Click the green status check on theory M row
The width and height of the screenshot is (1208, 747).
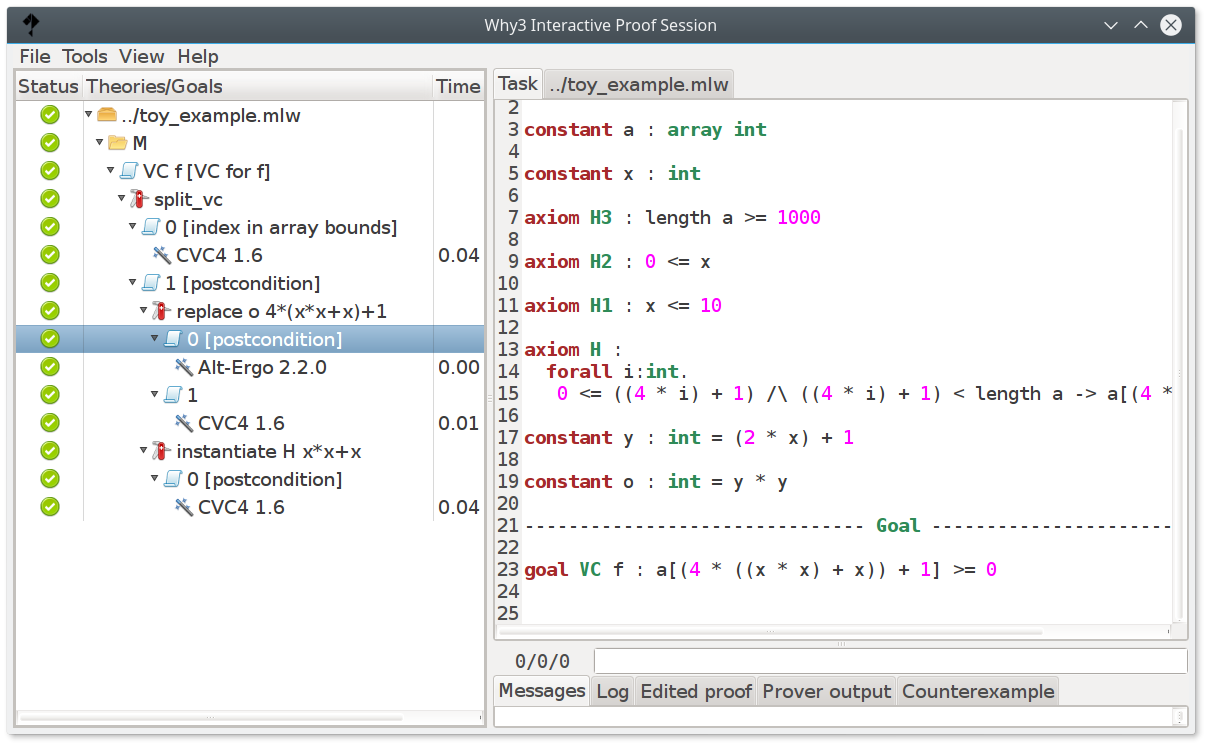50,143
